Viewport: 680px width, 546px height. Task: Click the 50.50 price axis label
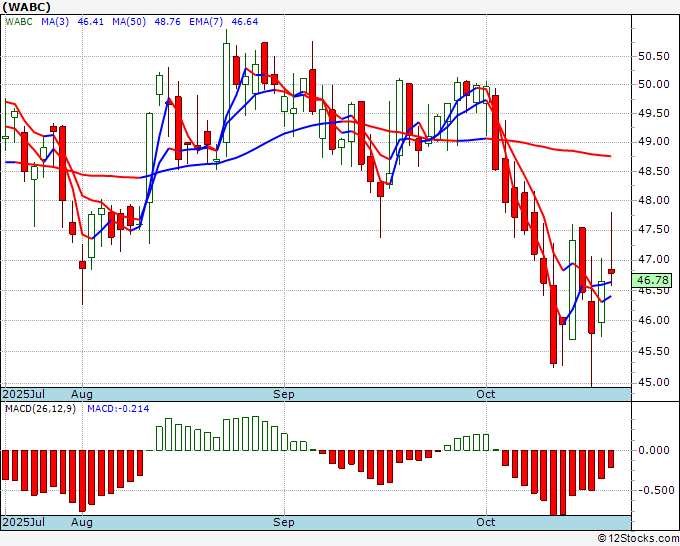point(654,56)
